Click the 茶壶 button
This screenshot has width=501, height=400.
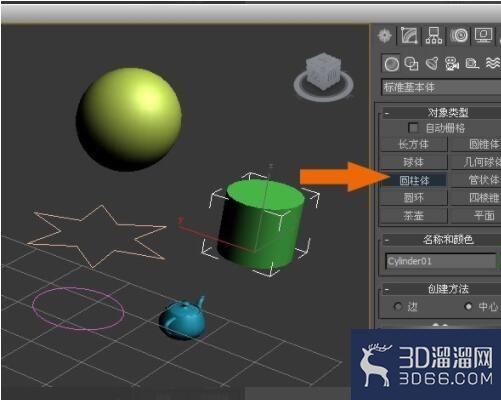(x=413, y=216)
